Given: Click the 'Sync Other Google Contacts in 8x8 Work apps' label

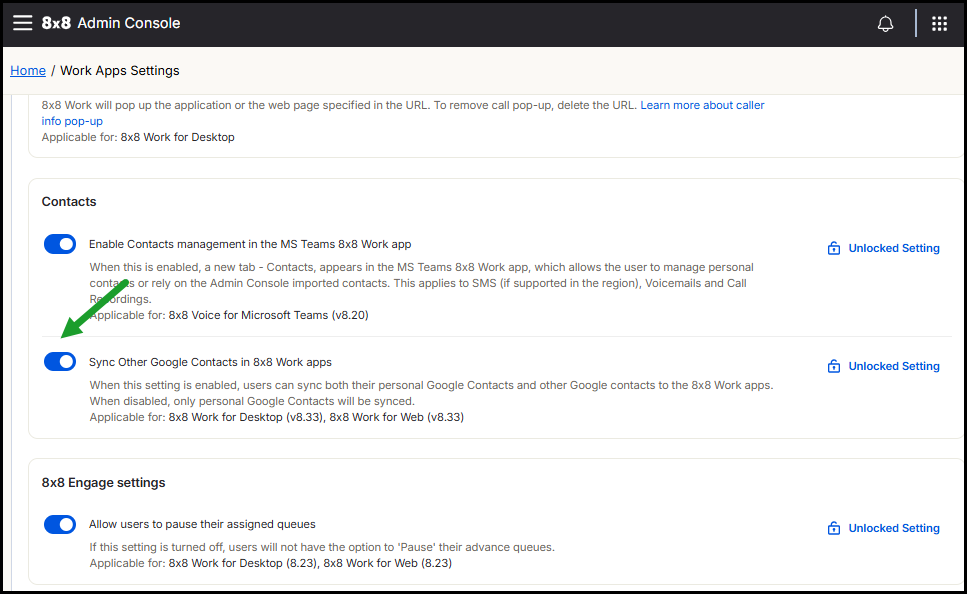Looking at the screenshot, I should click(210, 362).
